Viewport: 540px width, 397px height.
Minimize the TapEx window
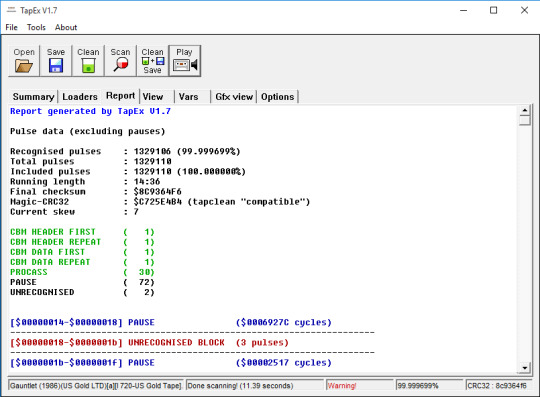pyautogui.click(x=464, y=10)
